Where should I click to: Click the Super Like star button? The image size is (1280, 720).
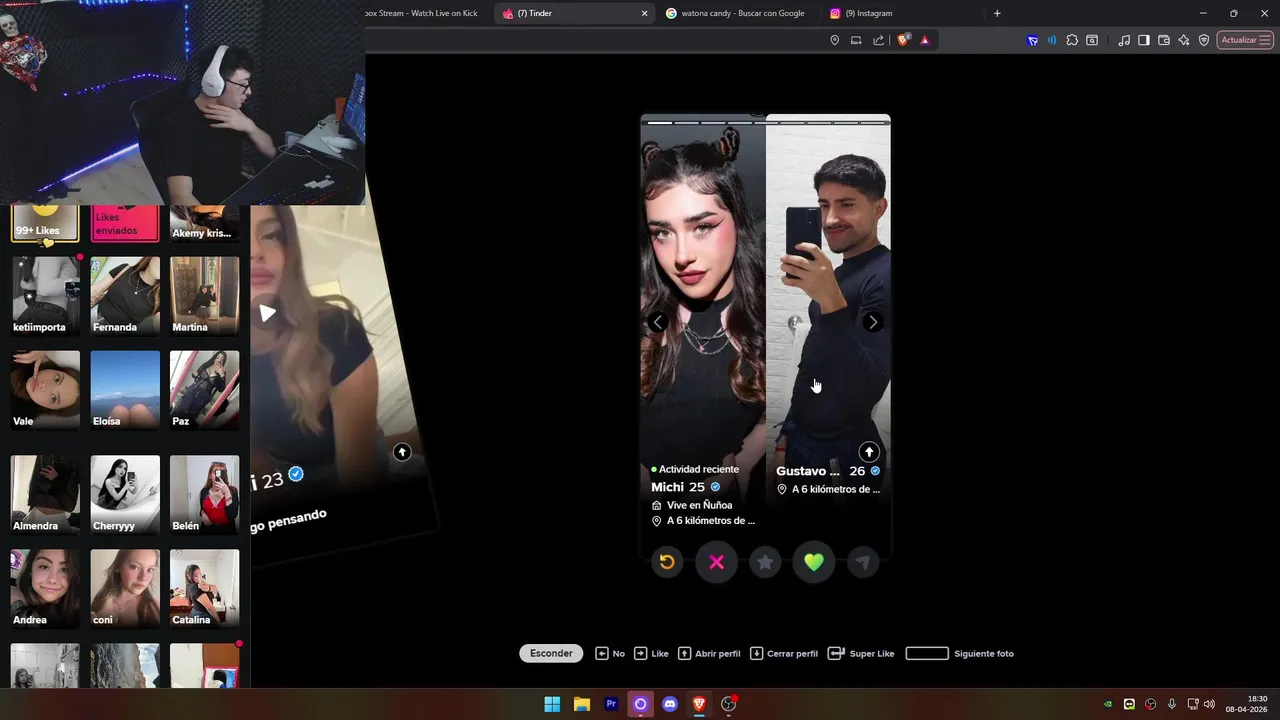coord(765,562)
